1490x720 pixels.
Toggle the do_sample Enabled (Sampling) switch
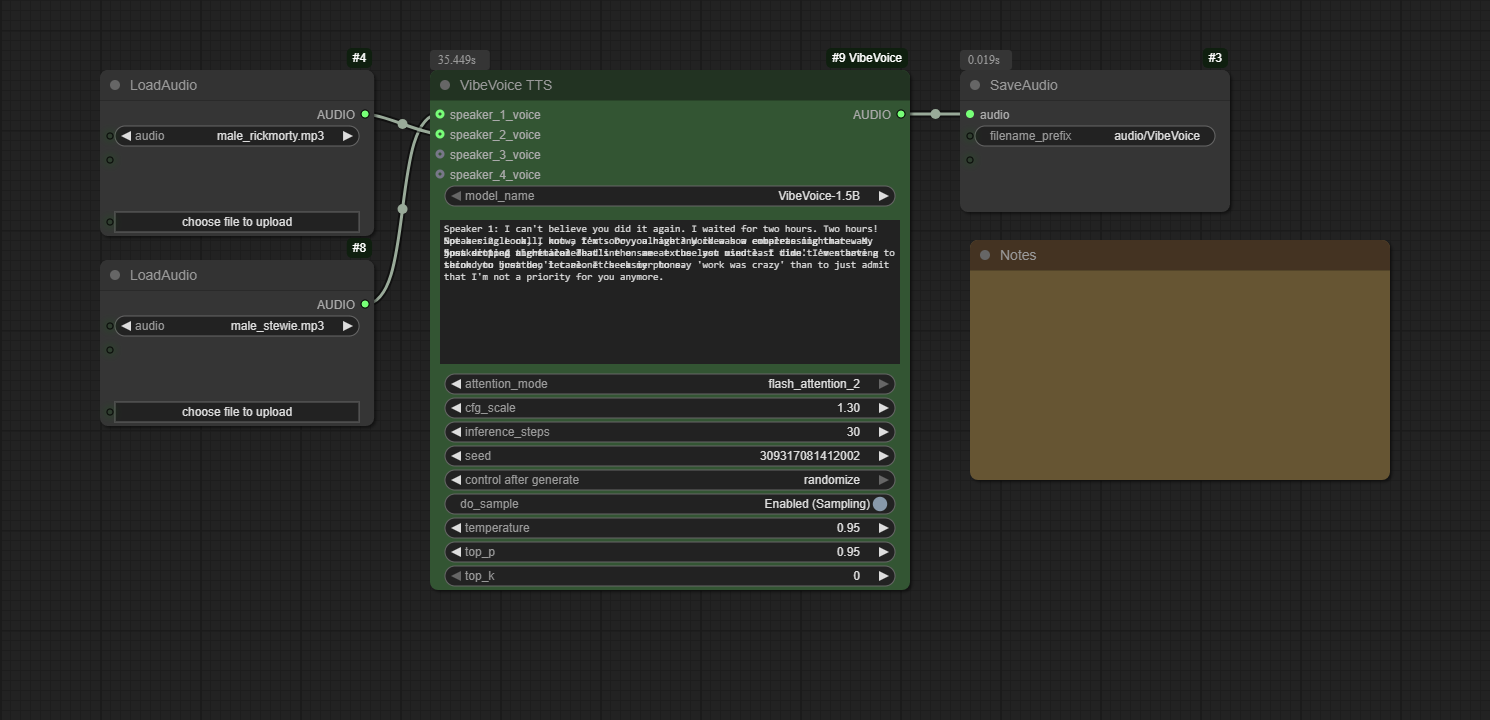pos(879,504)
